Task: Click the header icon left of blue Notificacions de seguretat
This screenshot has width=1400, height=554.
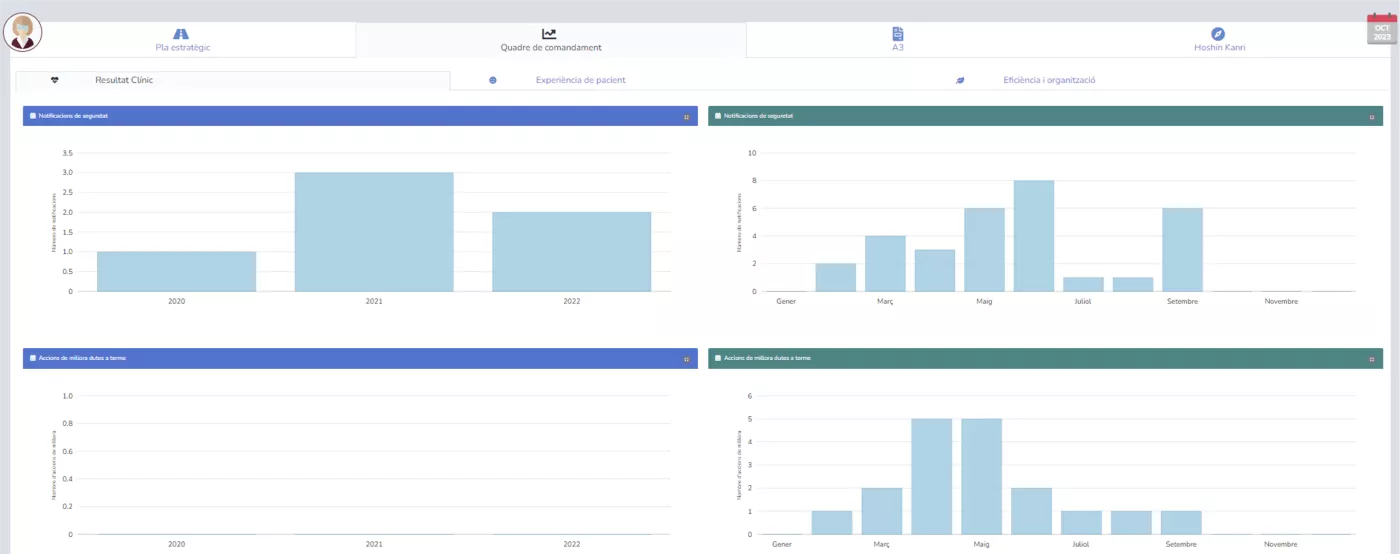Action: click(33, 116)
